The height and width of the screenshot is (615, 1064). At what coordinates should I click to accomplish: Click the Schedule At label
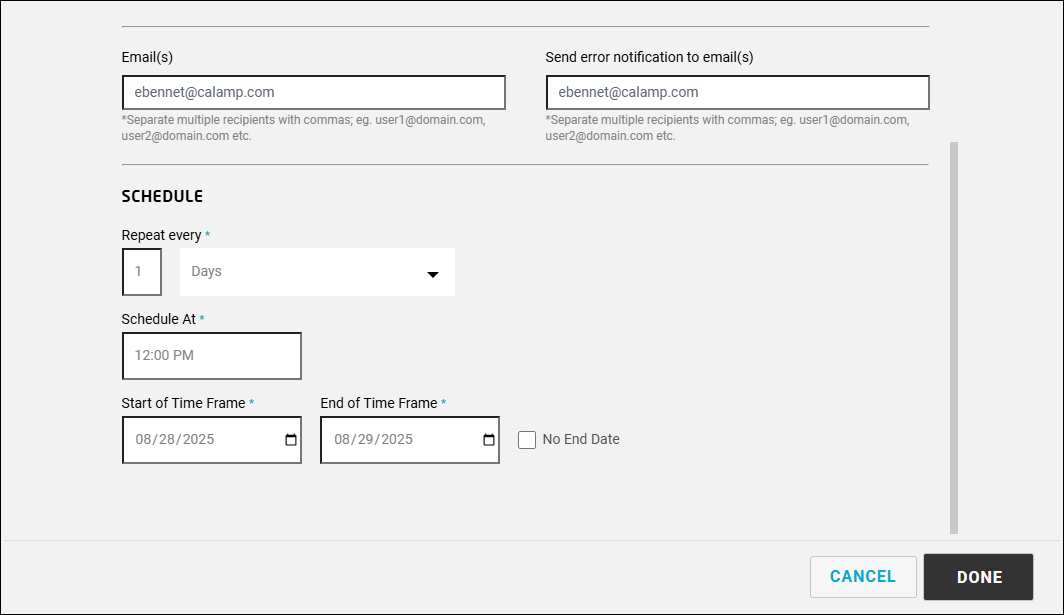(x=159, y=319)
